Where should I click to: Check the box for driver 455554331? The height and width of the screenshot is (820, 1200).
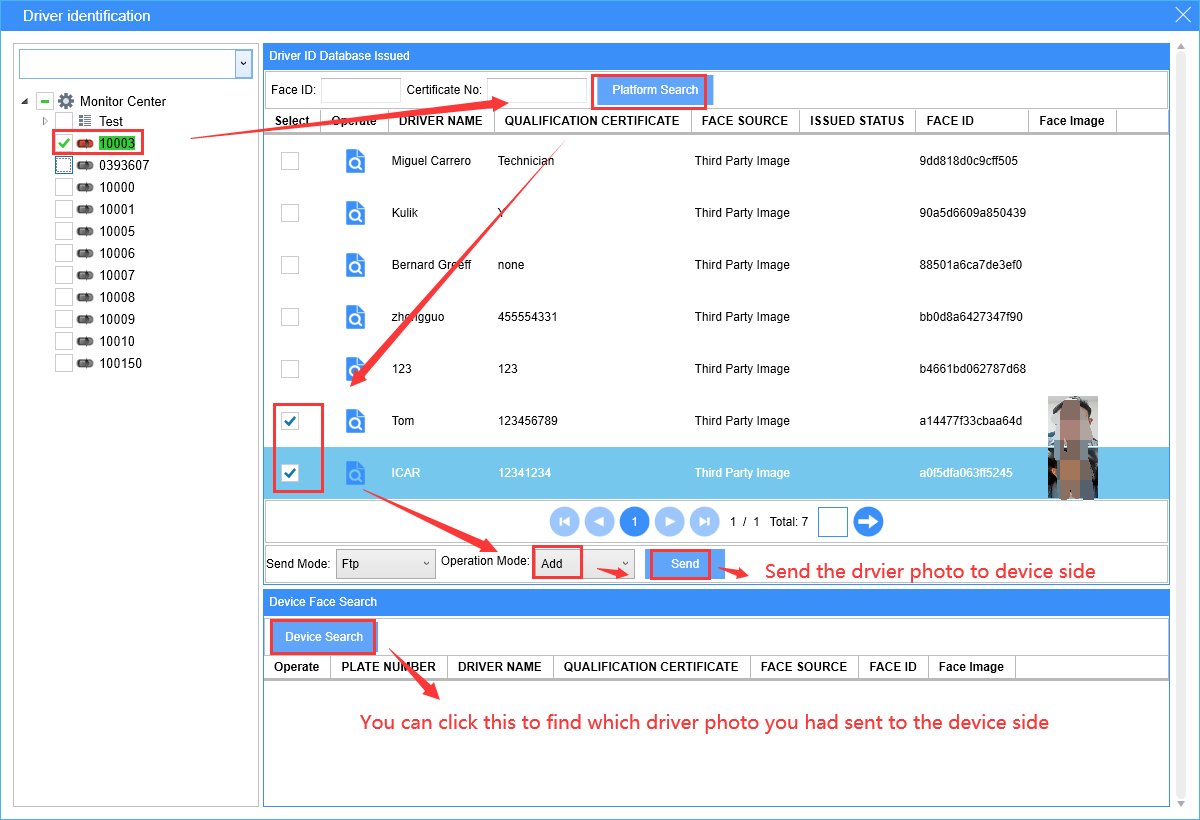289,317
